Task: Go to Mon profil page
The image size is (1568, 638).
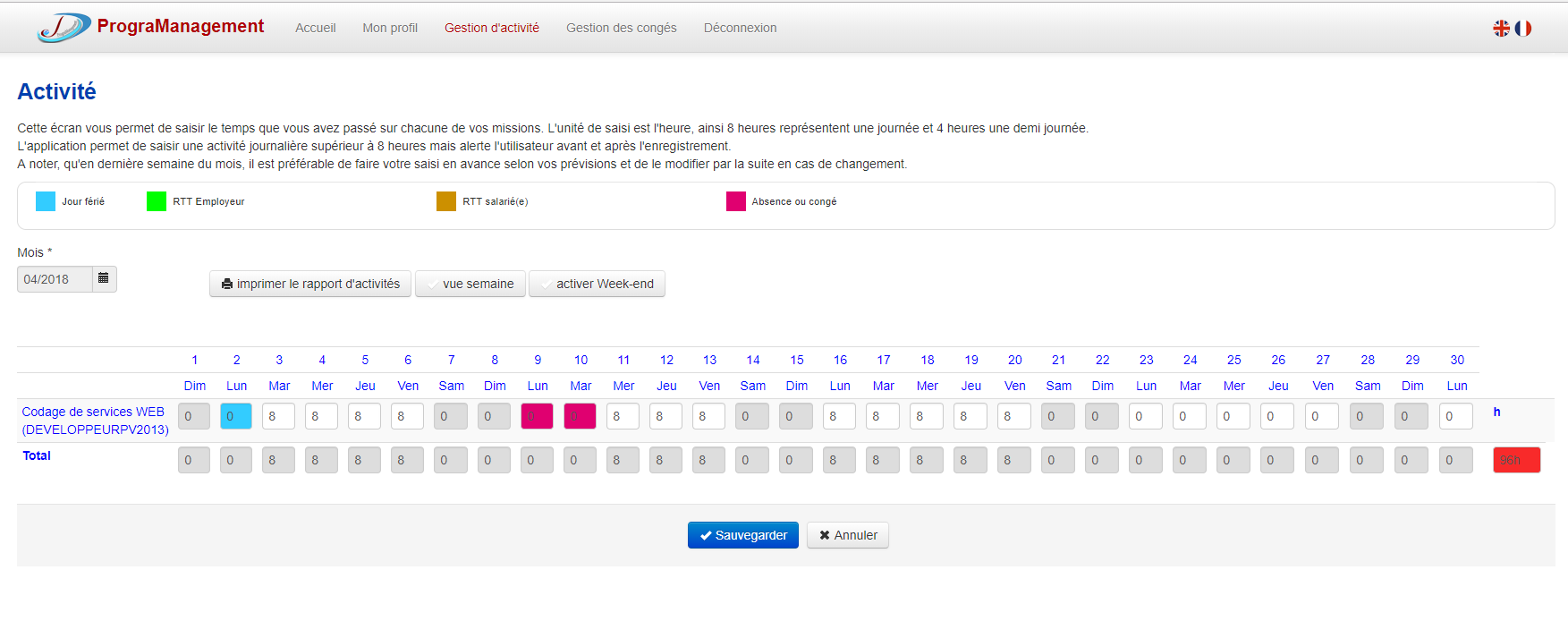Action: point(390,28)
